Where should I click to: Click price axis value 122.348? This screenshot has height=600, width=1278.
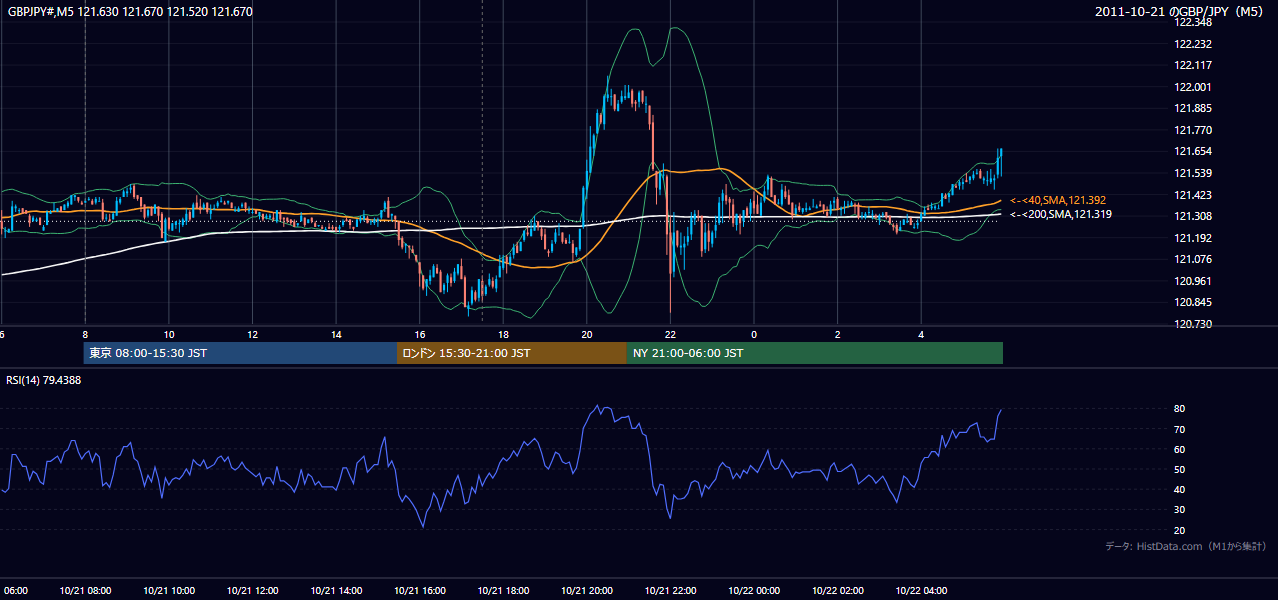pos(1193,23)
